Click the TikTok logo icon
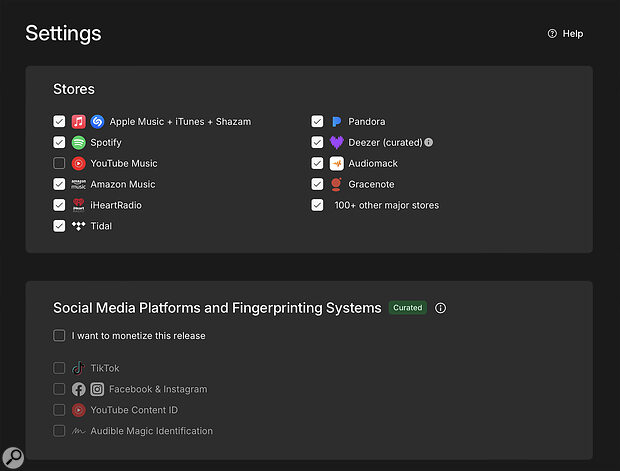Screen dimensions: 620x471 [78, 368]
